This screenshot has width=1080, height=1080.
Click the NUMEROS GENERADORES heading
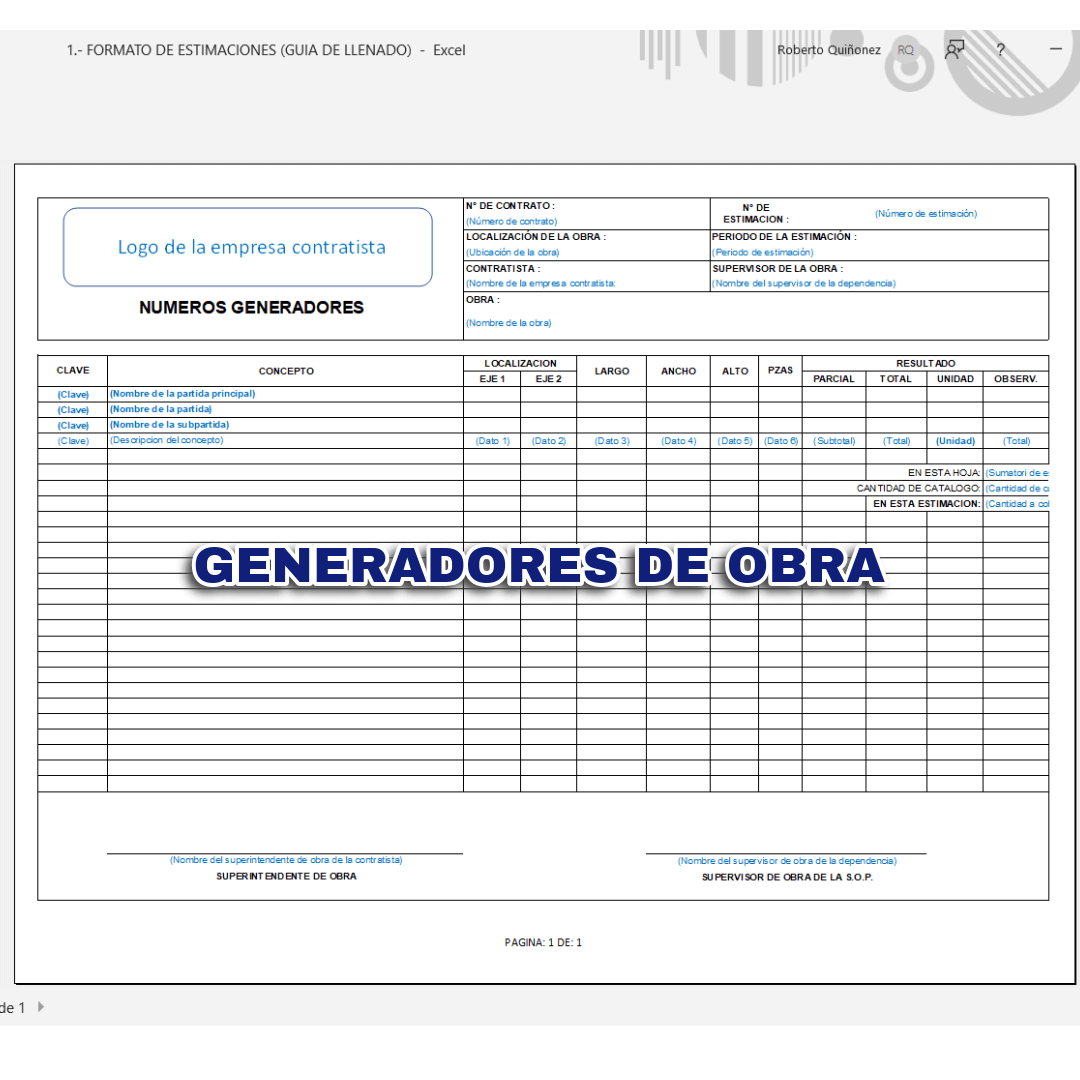tap(251, 308)
